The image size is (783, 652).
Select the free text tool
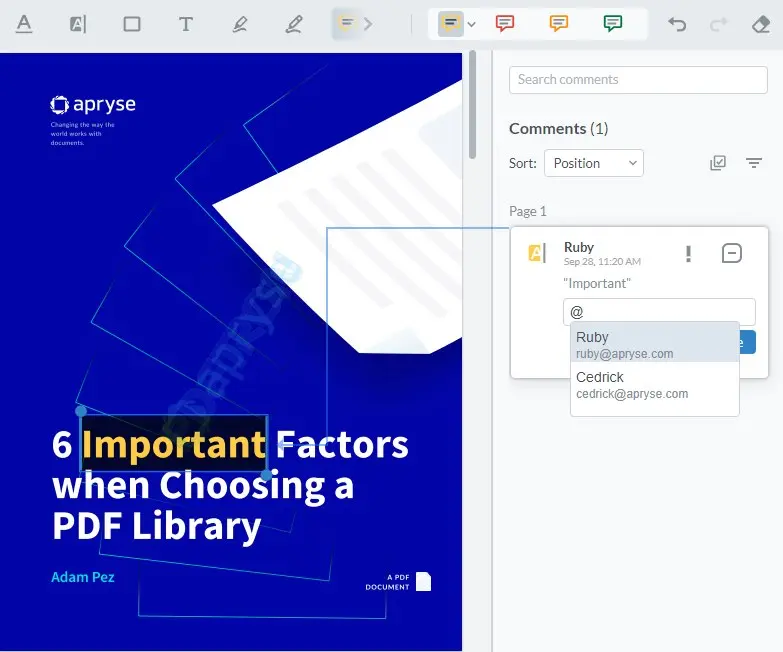[186, 23]
